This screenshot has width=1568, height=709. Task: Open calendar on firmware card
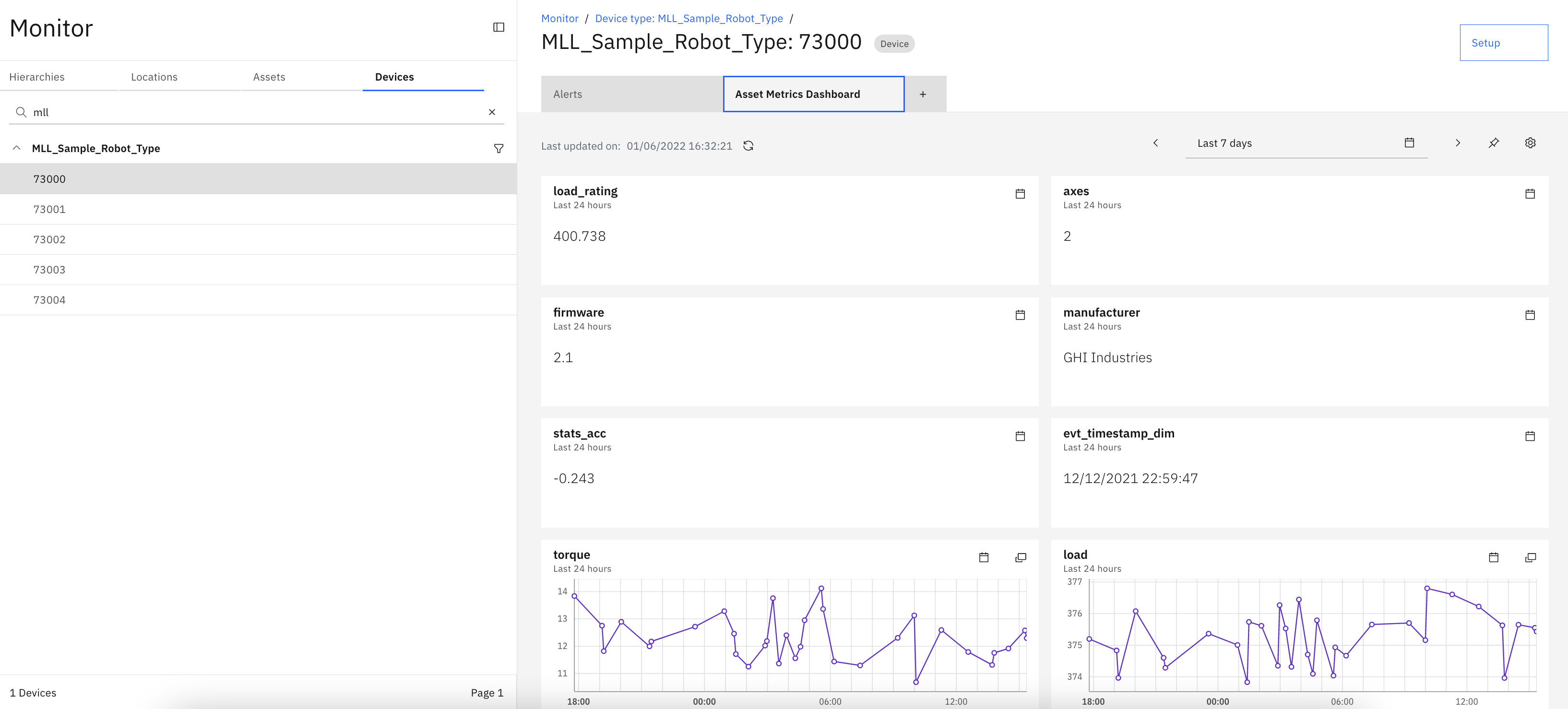click(x=1020, y=315)
